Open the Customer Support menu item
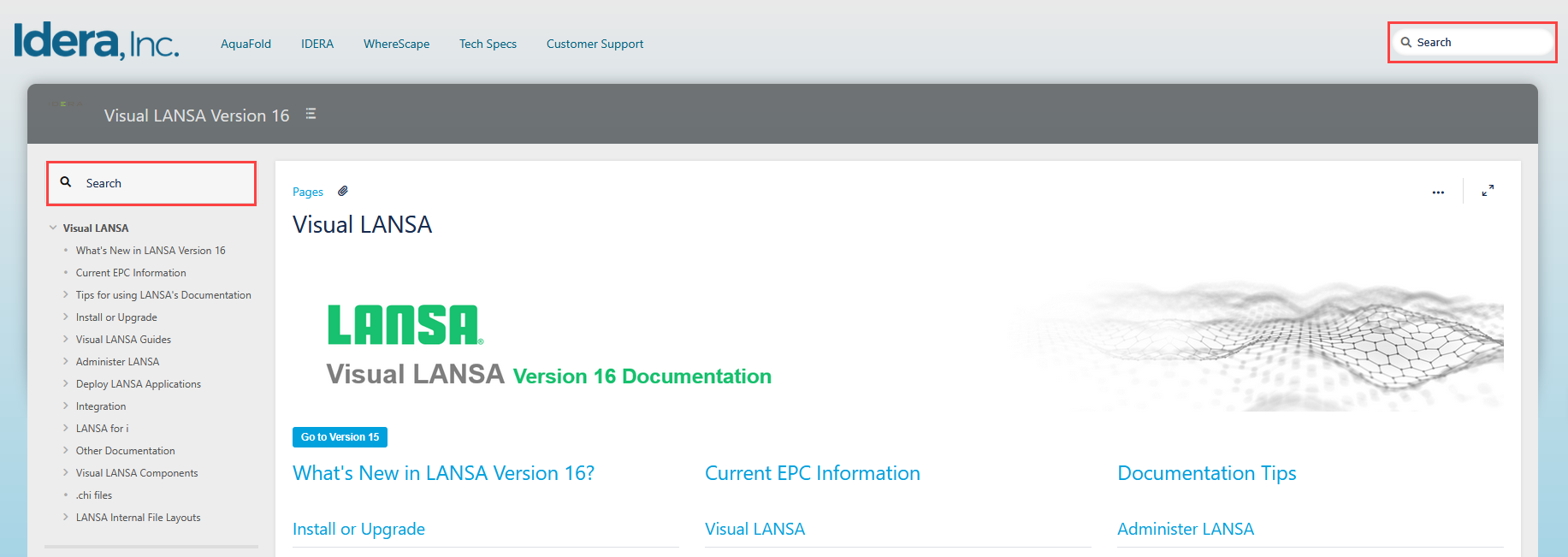This screenshot has height=557, width=1568. pyautogui.click(x=595, y=44)
